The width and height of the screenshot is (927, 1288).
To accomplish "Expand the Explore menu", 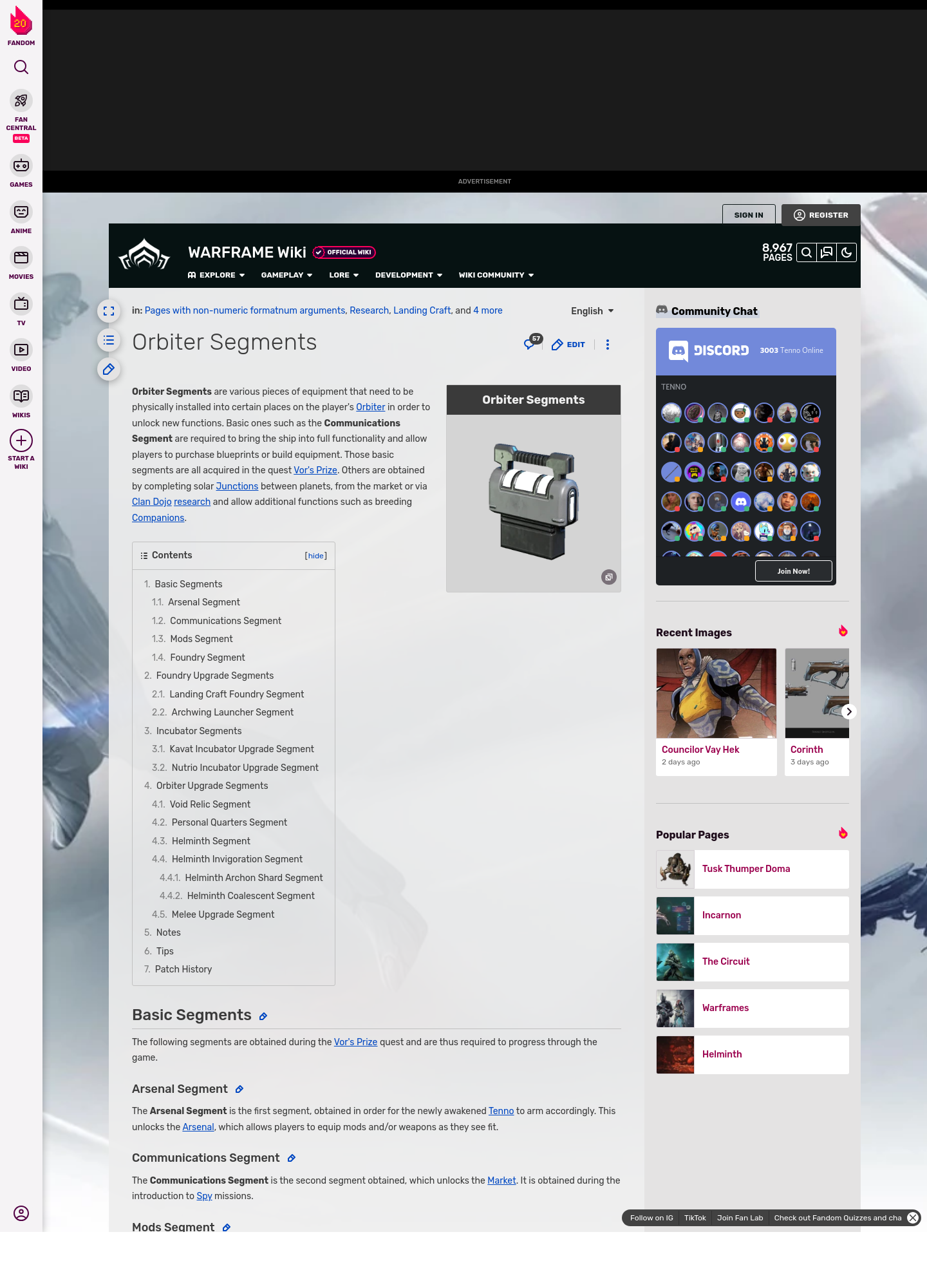I will pyautogui.click(x=216, y=275).
